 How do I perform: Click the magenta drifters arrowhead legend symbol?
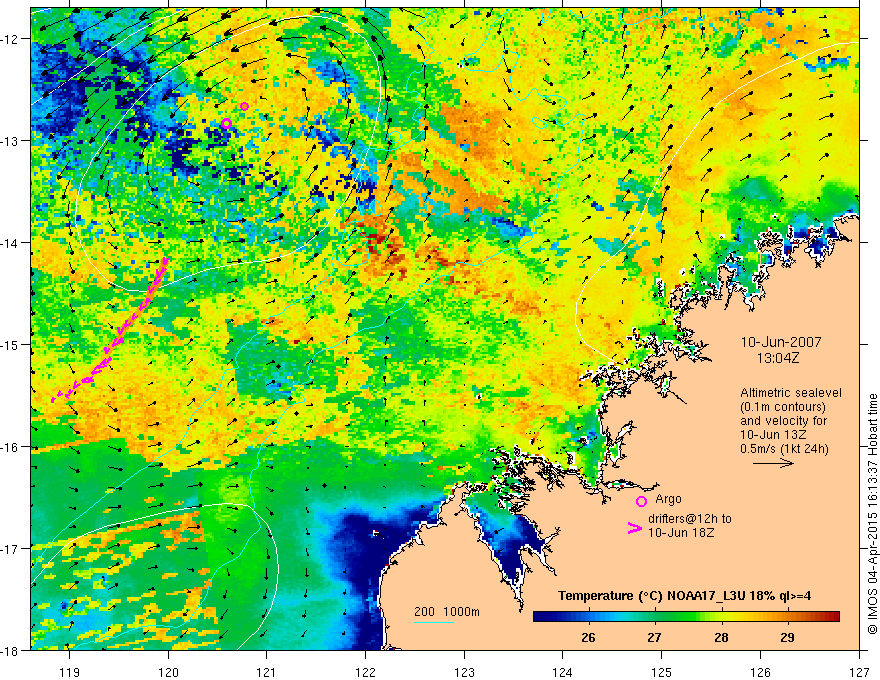click(634, 528)
